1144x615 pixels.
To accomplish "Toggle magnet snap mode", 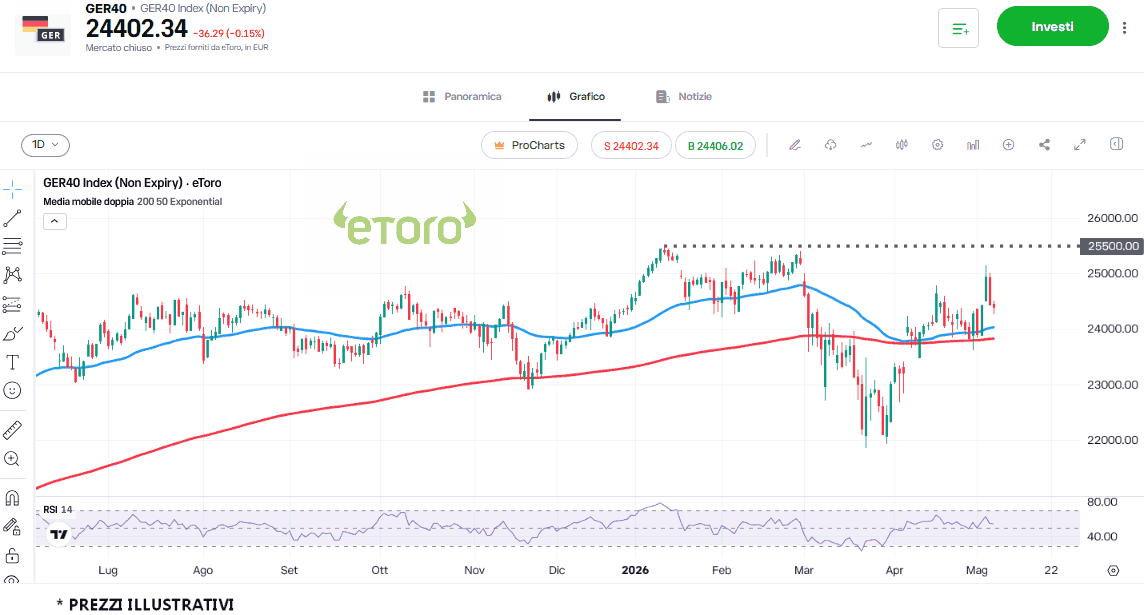I will (12, 498).
